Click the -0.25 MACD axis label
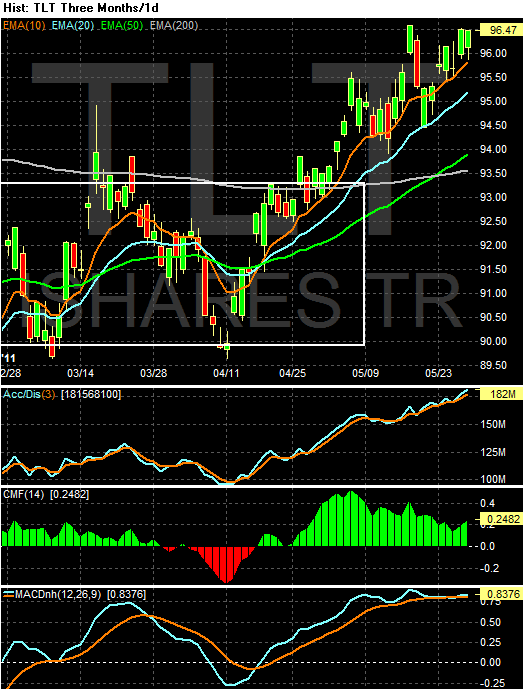 coord(494,684)
